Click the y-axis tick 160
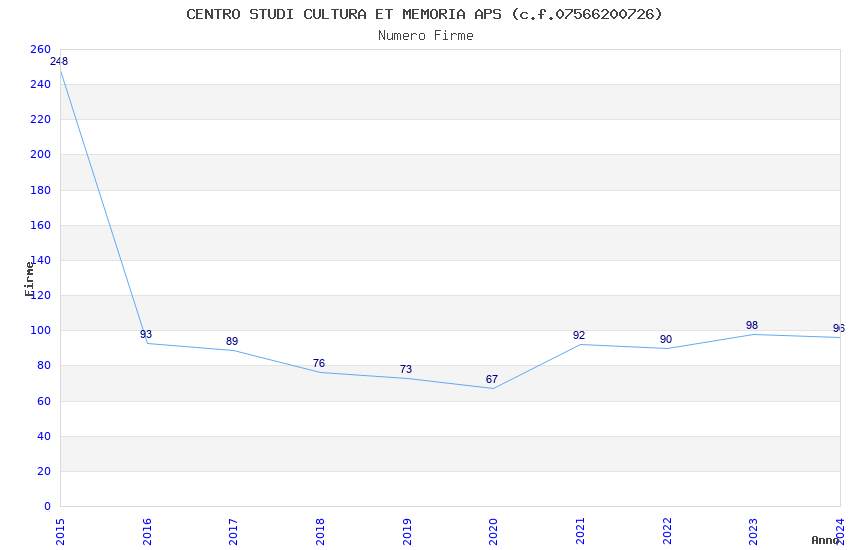 click(40, 225)
